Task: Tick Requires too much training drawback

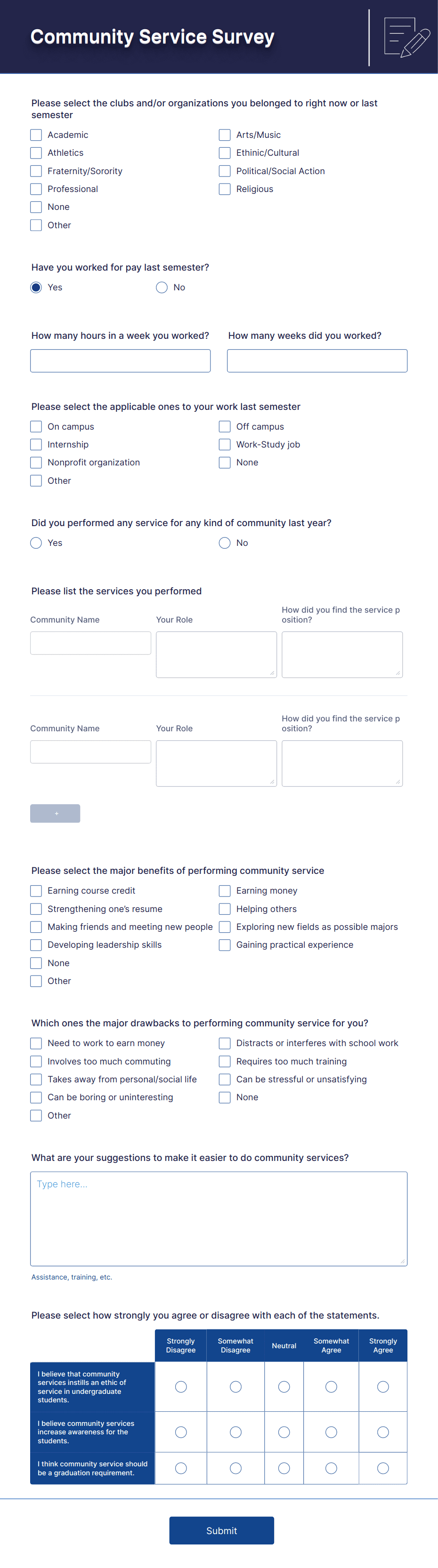Action: [225, 1062]
